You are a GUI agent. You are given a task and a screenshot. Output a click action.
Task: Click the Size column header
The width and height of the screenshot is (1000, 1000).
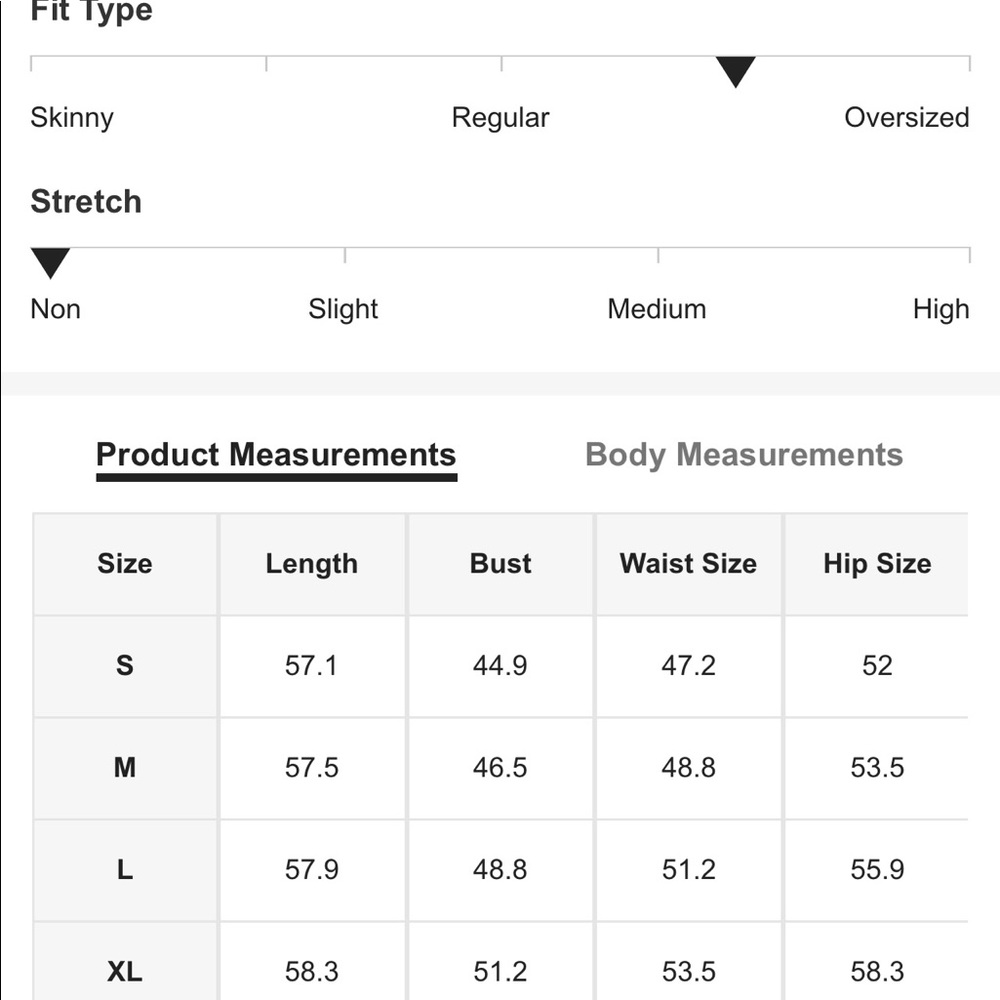click(x=125, y=564)
